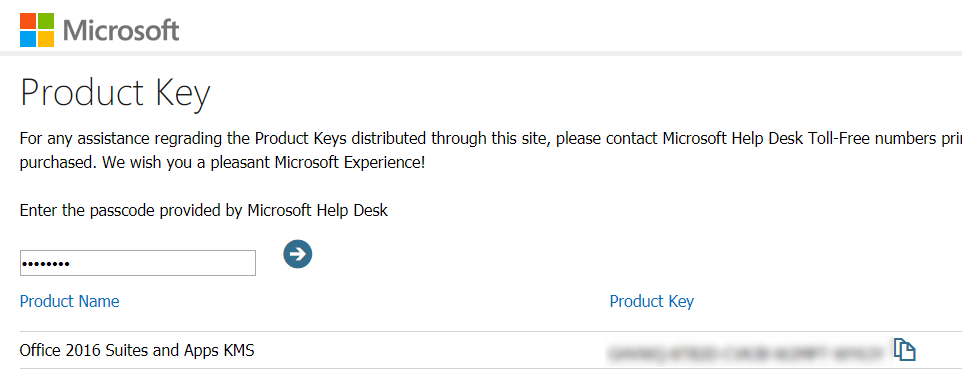Sort by the Product Name column header
The image size is (962, 378).
[x=69, y=301]
